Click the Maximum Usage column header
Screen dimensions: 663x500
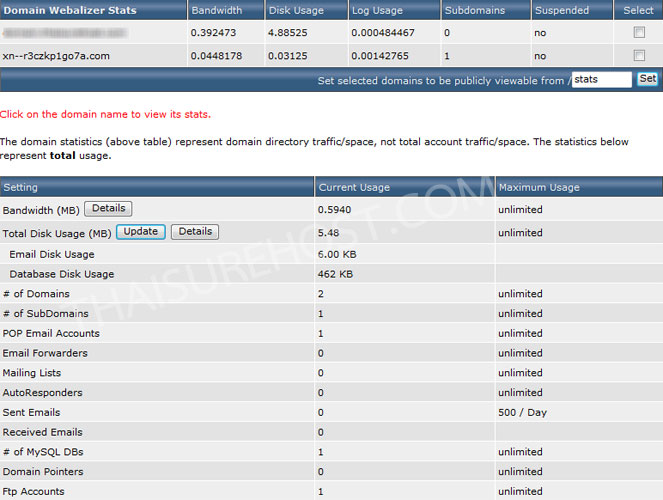tap(539, 187)
